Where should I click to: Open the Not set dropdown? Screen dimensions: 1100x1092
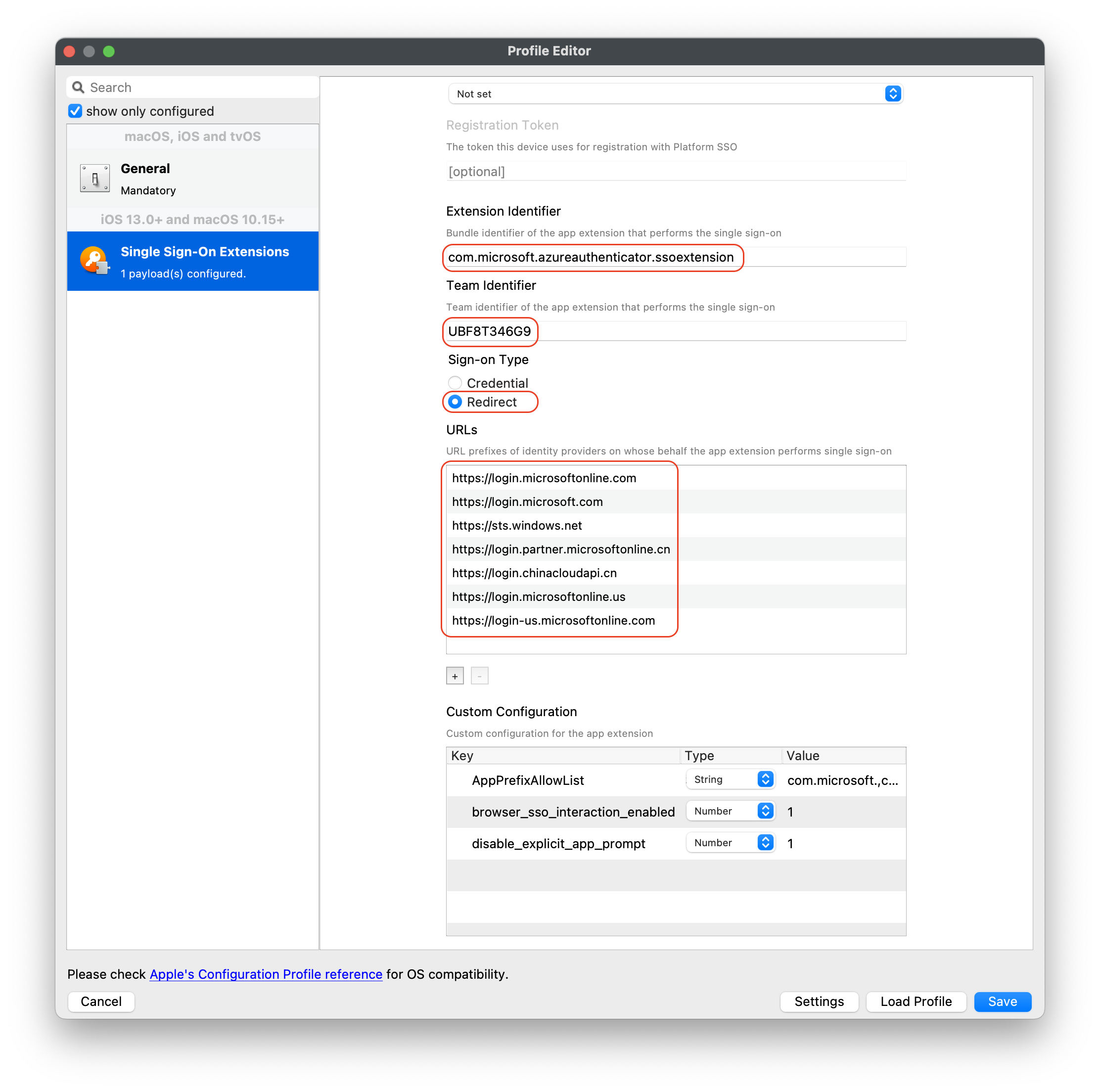(x=675, y=94)
